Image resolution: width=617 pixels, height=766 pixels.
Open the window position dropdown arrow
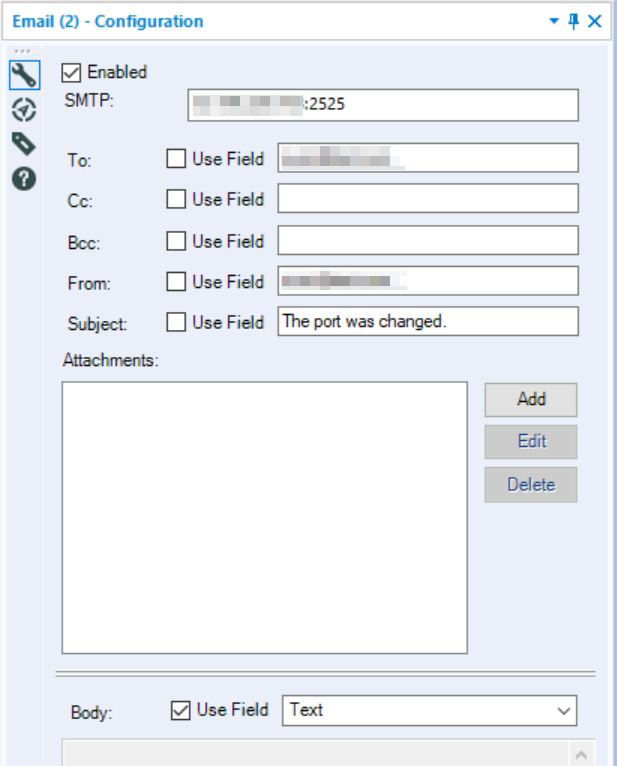click(x=554, y=21)
